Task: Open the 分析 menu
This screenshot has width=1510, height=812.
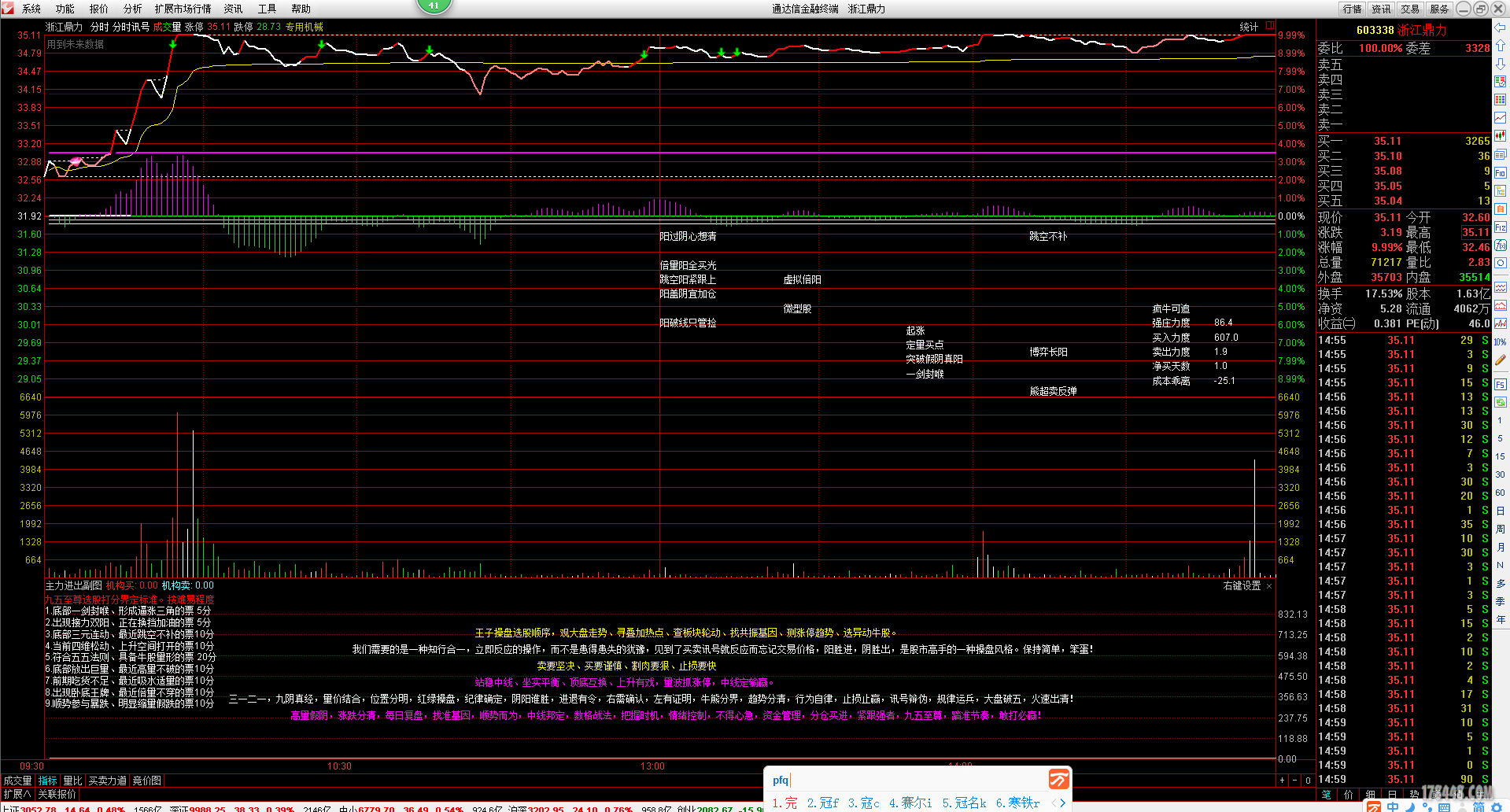Action: (x=133, y=9)
